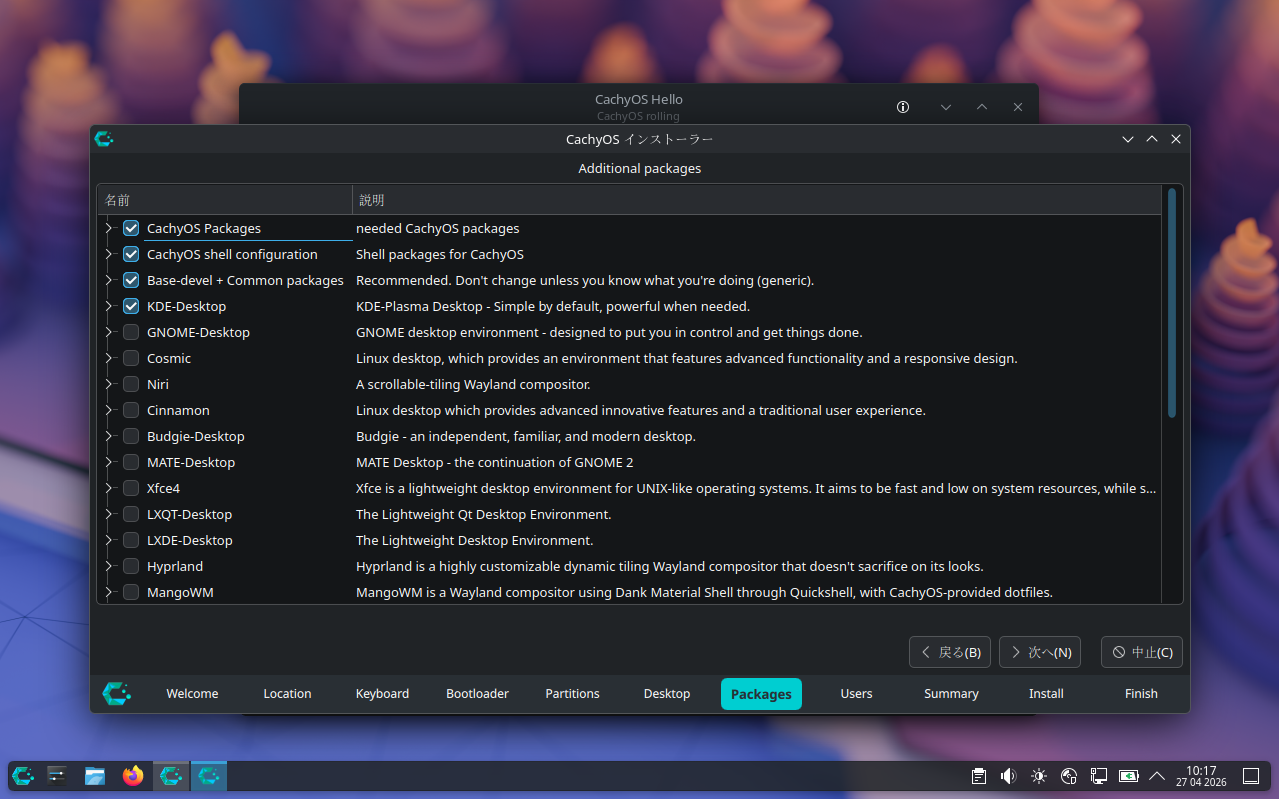The height and width of the screenshot is (799, 1279).
Task: Uncheck the CachyOS Packages checkbox
Action: [x=131, y=228]
